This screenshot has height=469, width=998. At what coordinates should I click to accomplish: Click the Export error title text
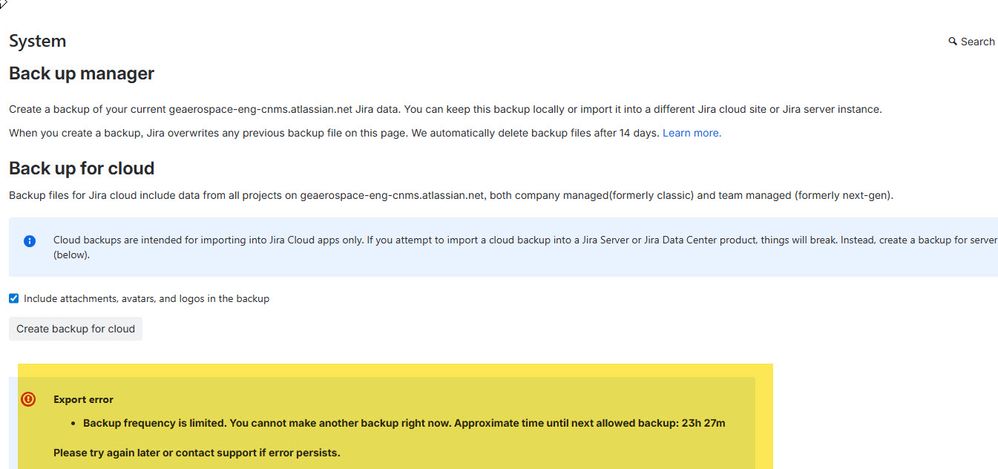coord(83,400)
